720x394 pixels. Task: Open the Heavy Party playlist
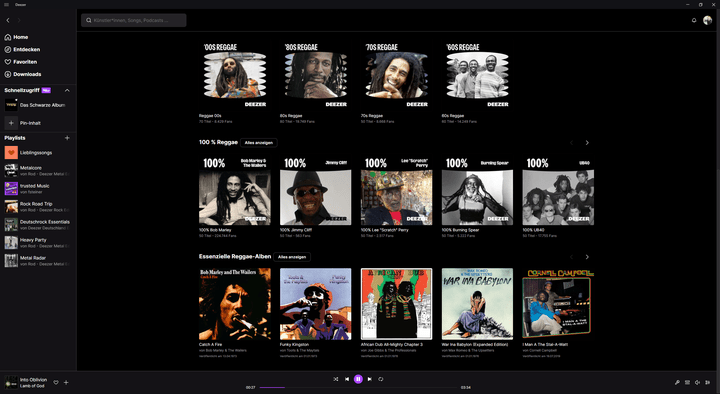[37, 242]
